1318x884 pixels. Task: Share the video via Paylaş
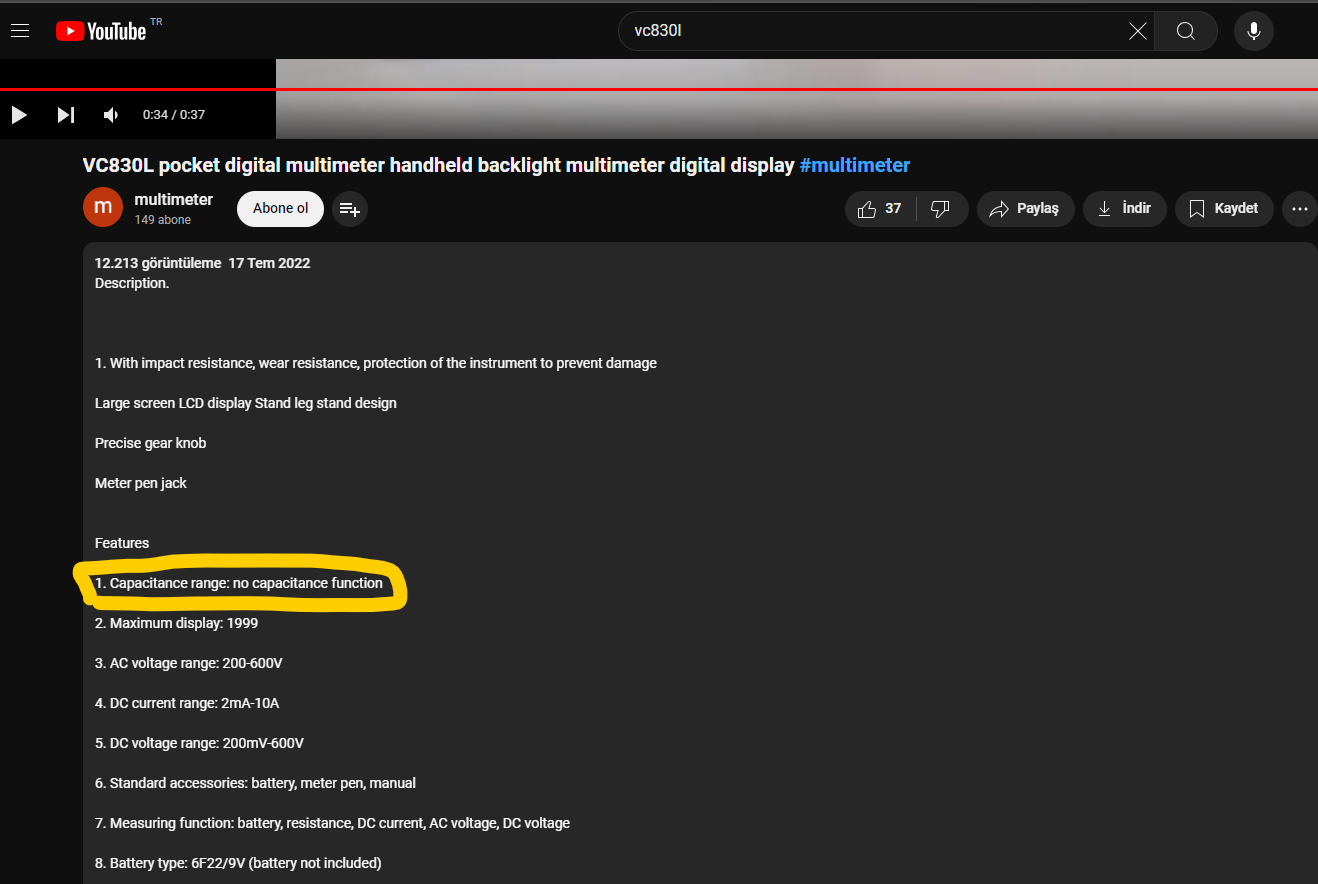(1025, 209)
